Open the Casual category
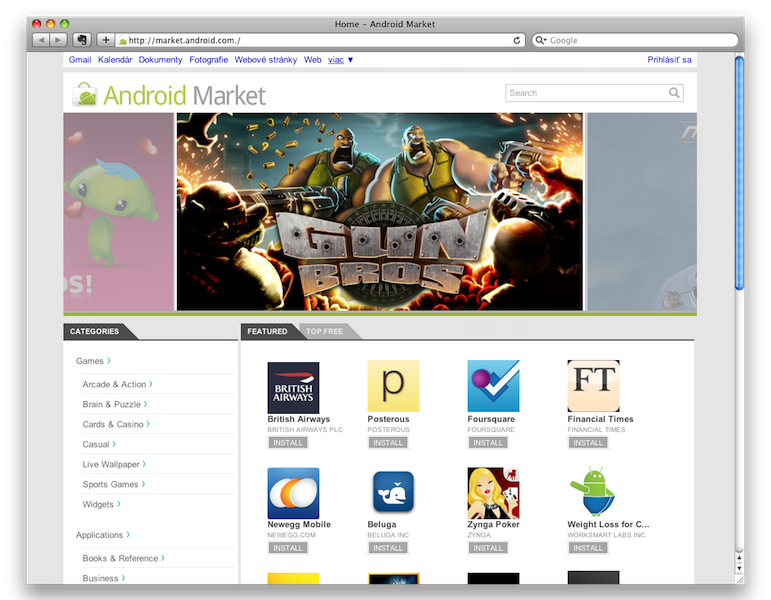The image size is (771, 600). [99, 444]
